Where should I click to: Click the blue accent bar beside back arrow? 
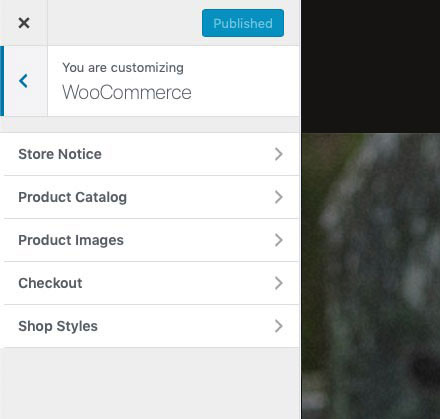click(x=2, y=81)
